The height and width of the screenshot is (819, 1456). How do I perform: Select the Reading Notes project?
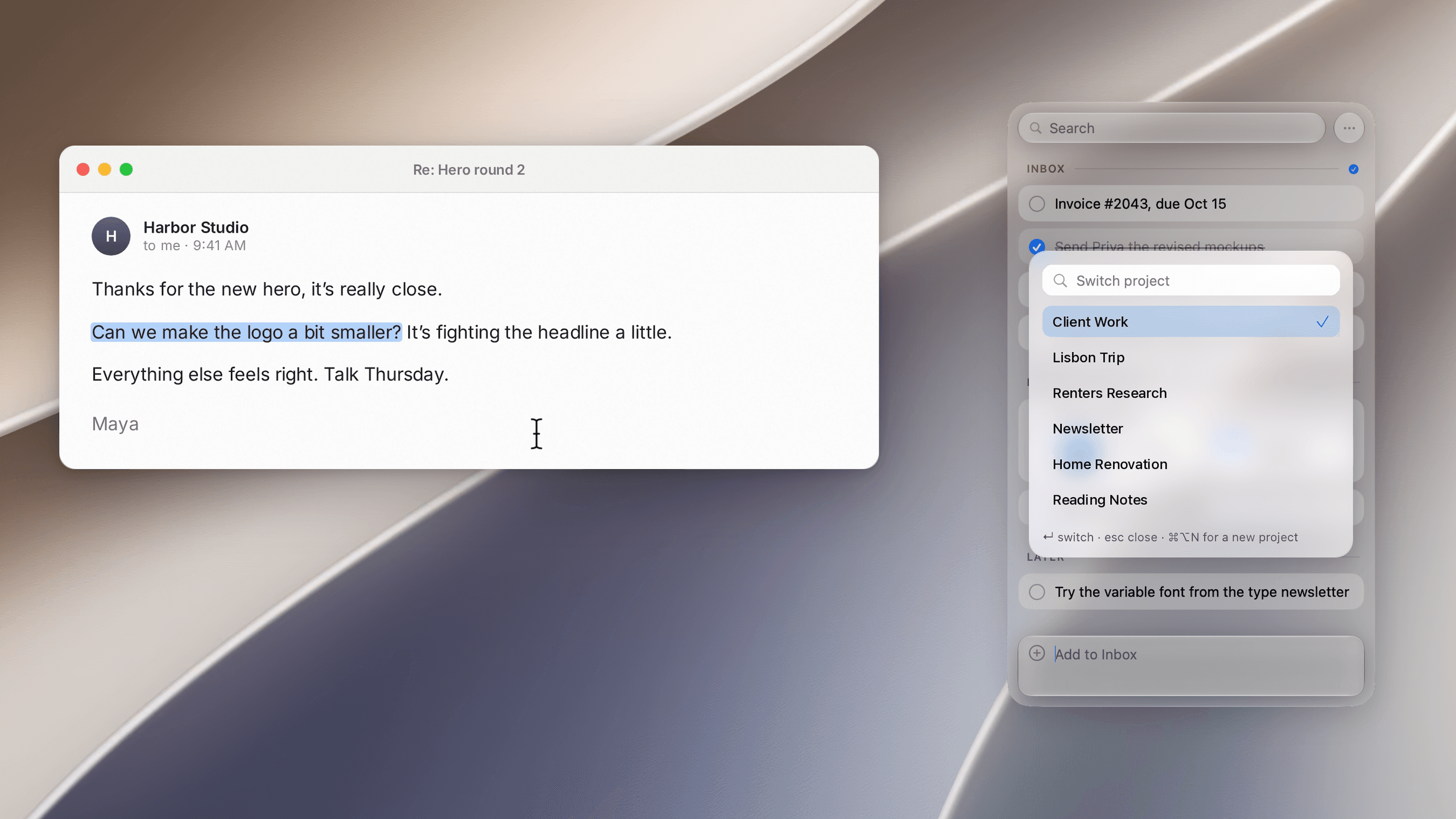[x=1190, y=499]
